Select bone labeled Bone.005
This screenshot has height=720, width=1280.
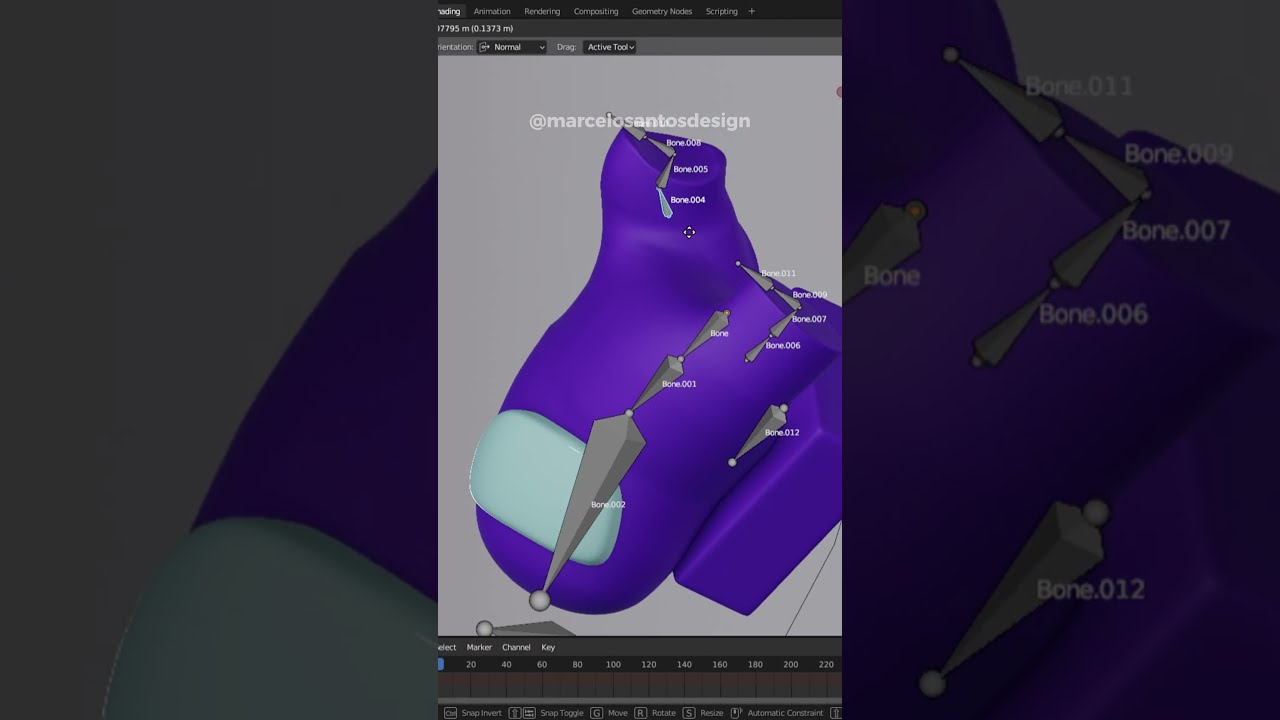(x=665, y=172)
